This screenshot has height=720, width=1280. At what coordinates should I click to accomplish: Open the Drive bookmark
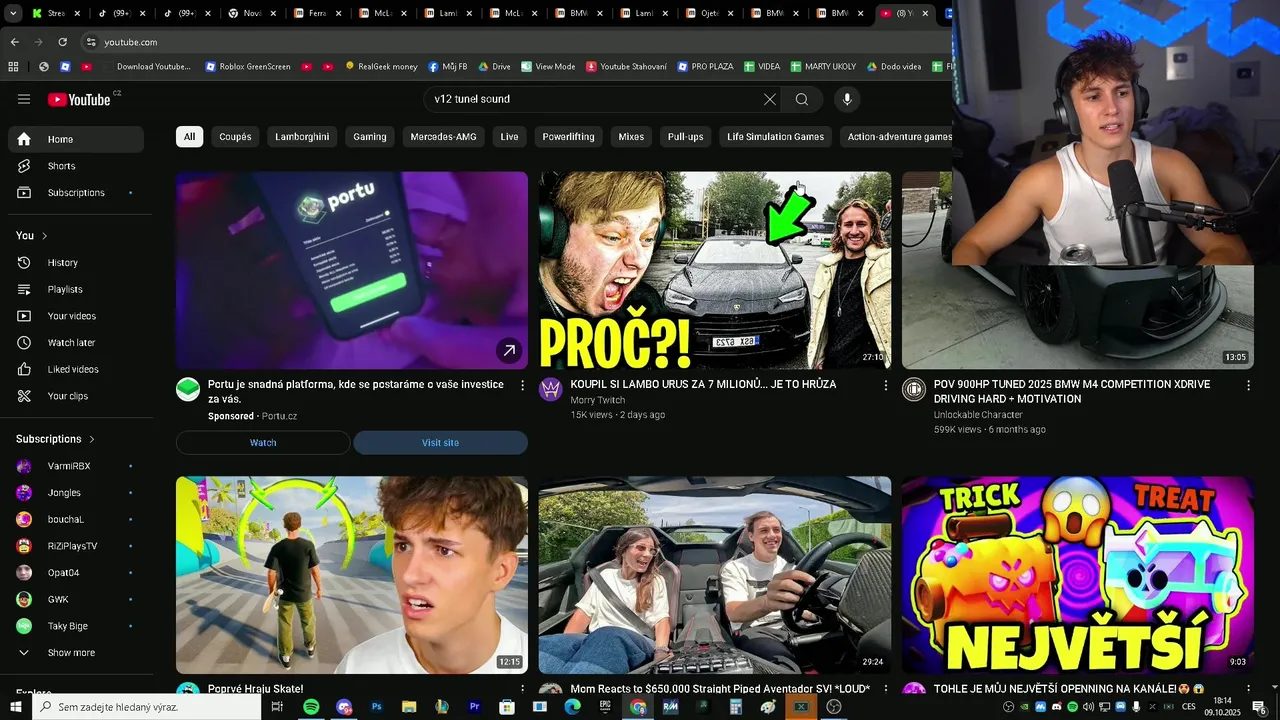(494, 67)
